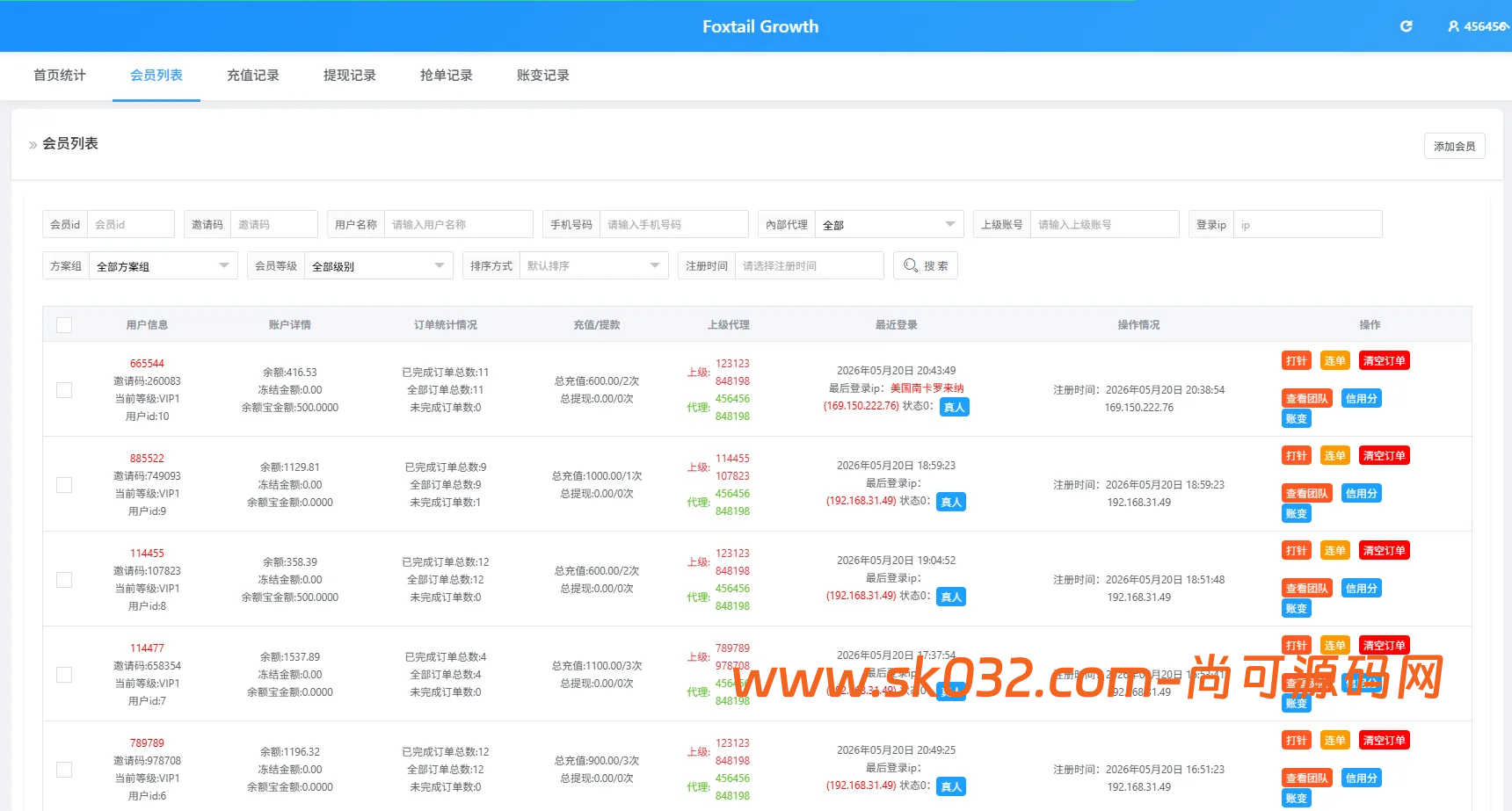Click 已完成订单总数:11 text

tap(446, 373)
